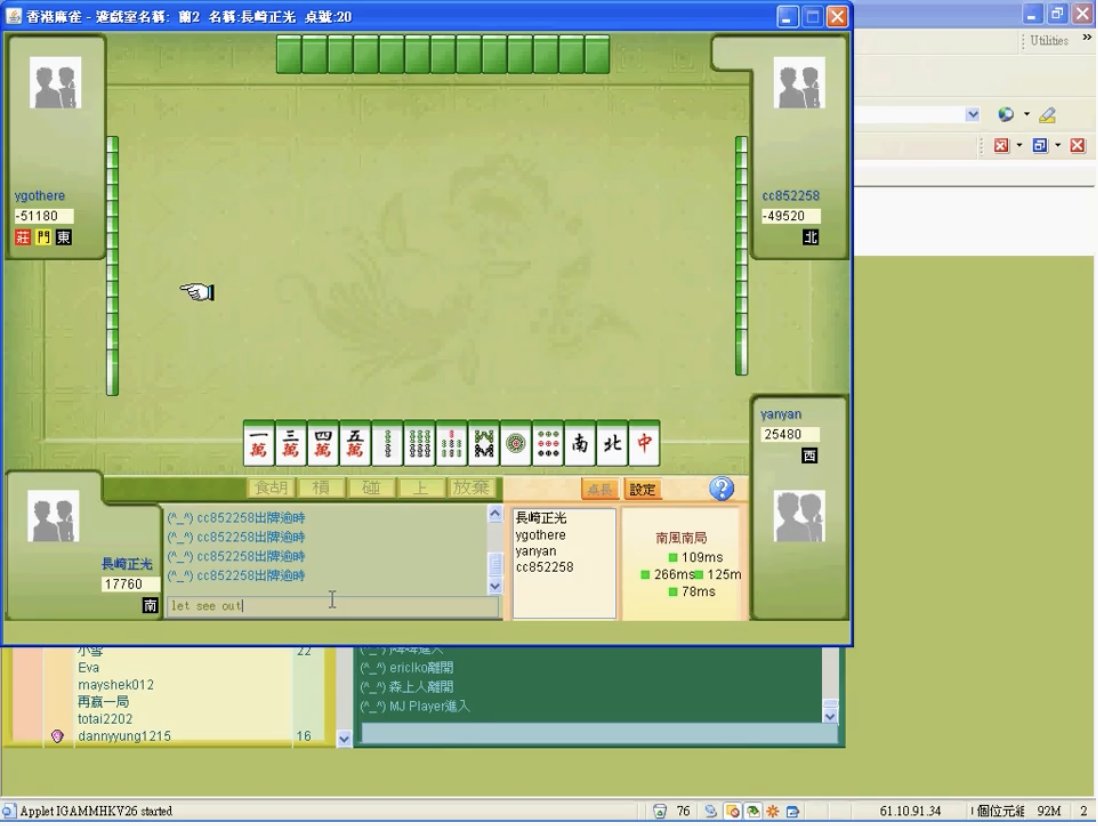
Task: Click the 南 seat badge under 長崎正光
Action: click(150, 605)
